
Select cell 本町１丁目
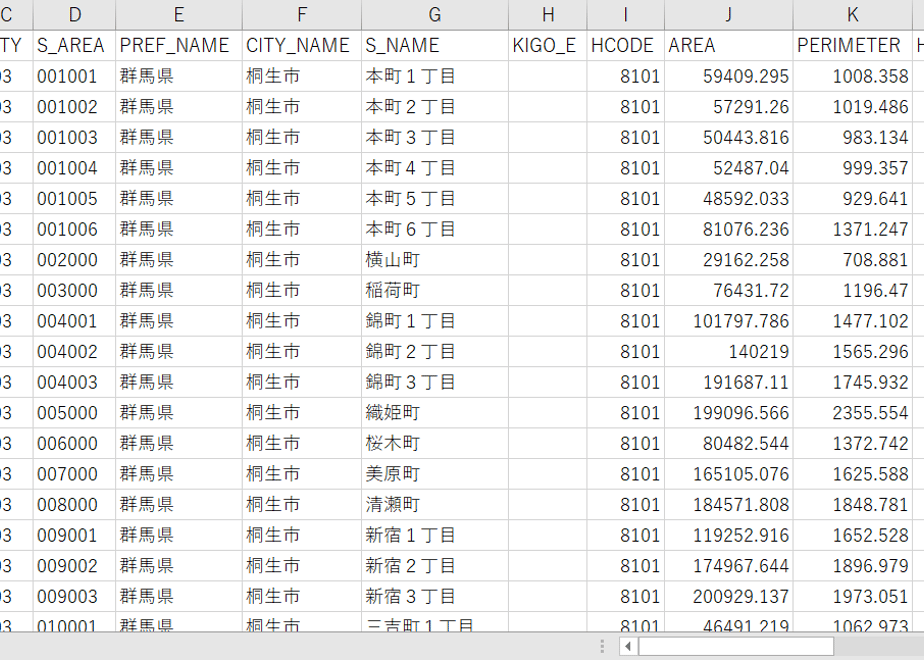435,76
